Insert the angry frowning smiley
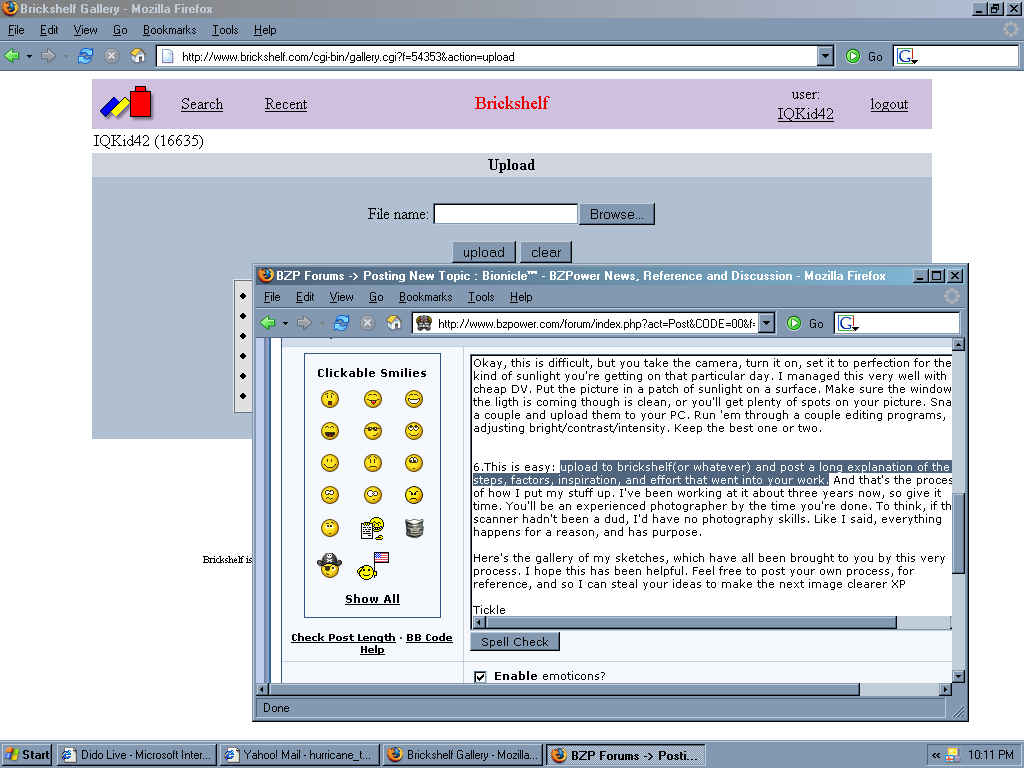 point(413,495)
